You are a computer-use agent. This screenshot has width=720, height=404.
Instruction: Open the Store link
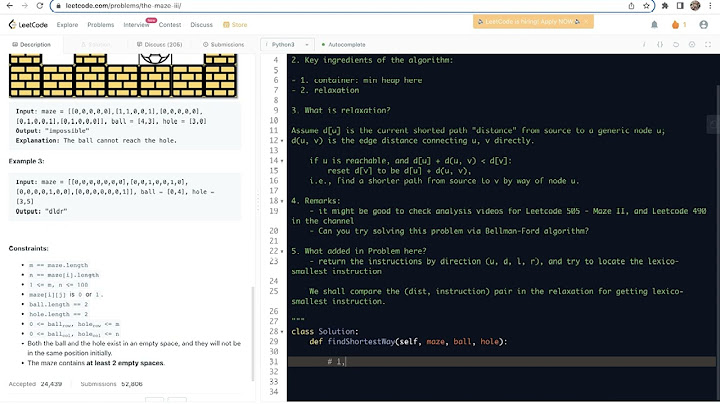click(235, 25)
